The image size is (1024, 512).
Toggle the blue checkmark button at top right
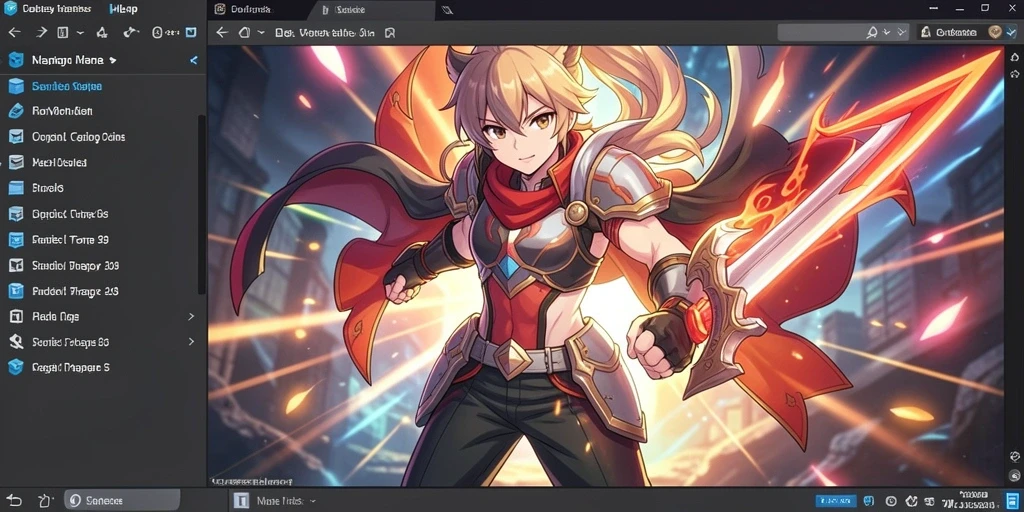1011,32
